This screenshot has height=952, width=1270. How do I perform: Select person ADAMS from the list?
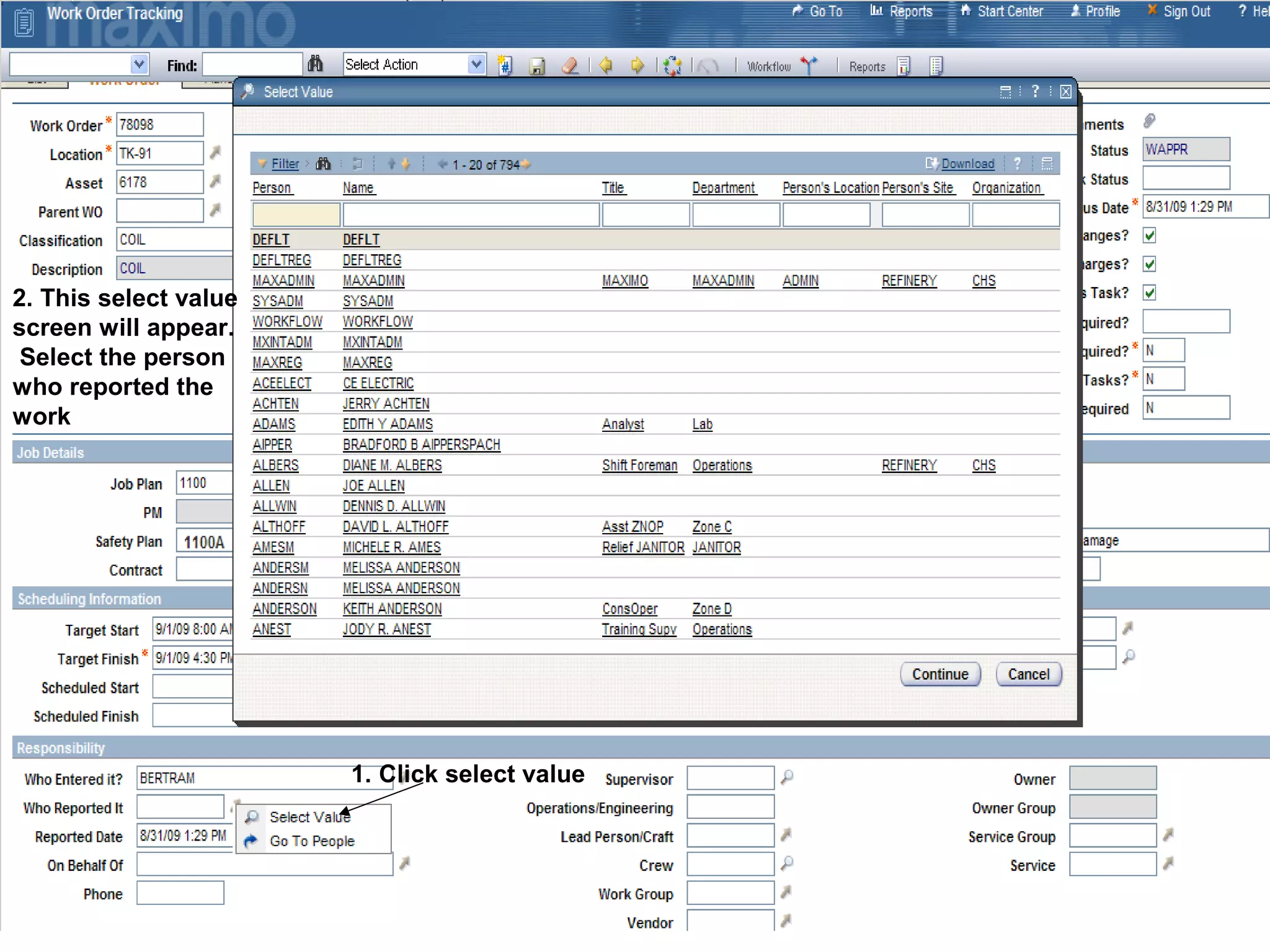pos(273,425)
